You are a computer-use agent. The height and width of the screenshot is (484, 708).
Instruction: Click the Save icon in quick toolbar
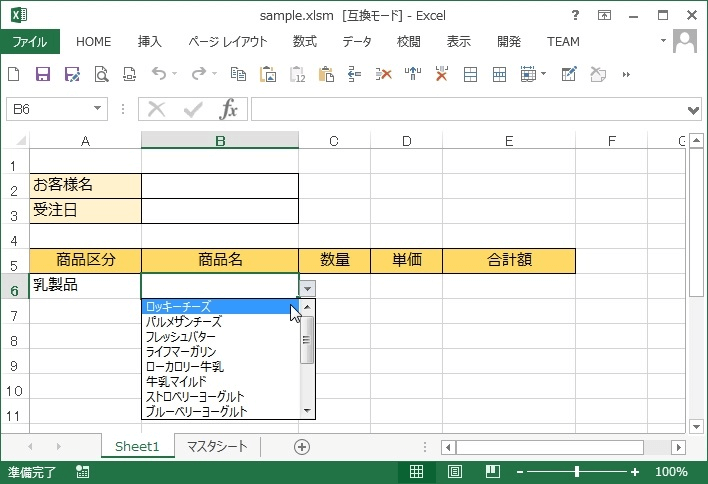[43, 74]
